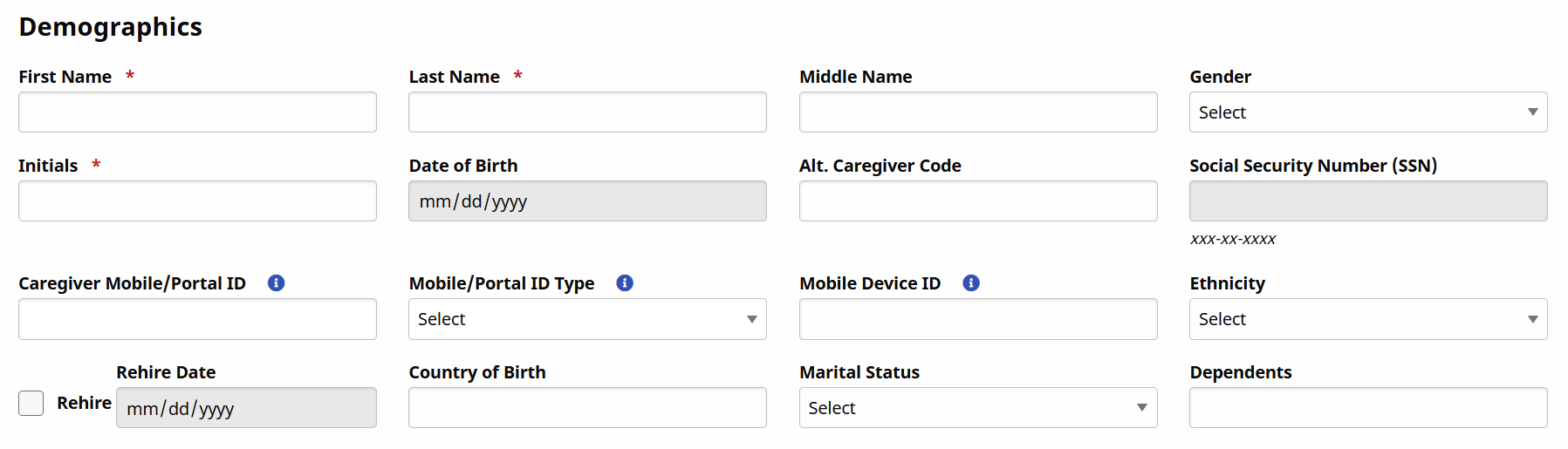The image size is (1568, 449).
Task: Focus the Mobile Device ID field
Action: pos(977,319)
